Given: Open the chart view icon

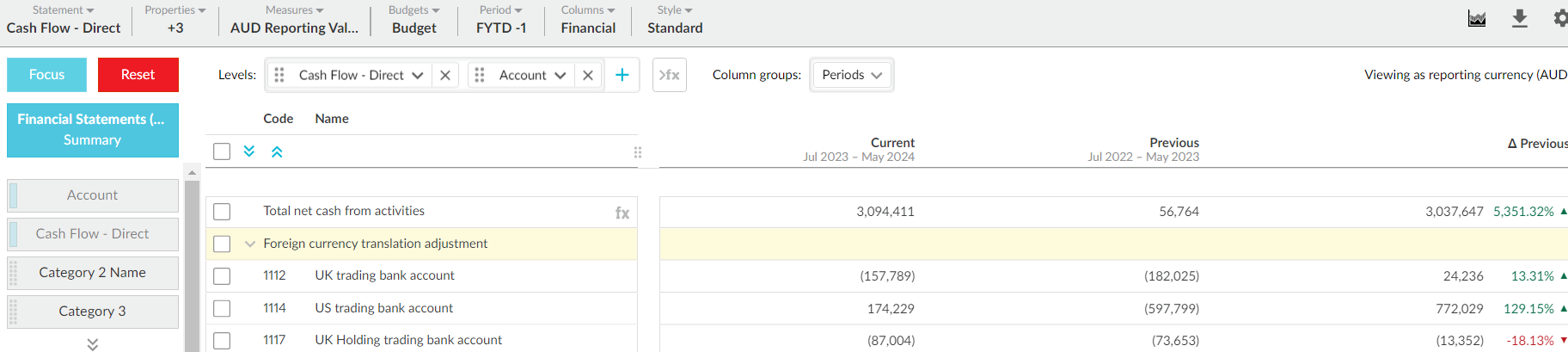Looking at the screenshot, I should click(x=1477, y=19).
